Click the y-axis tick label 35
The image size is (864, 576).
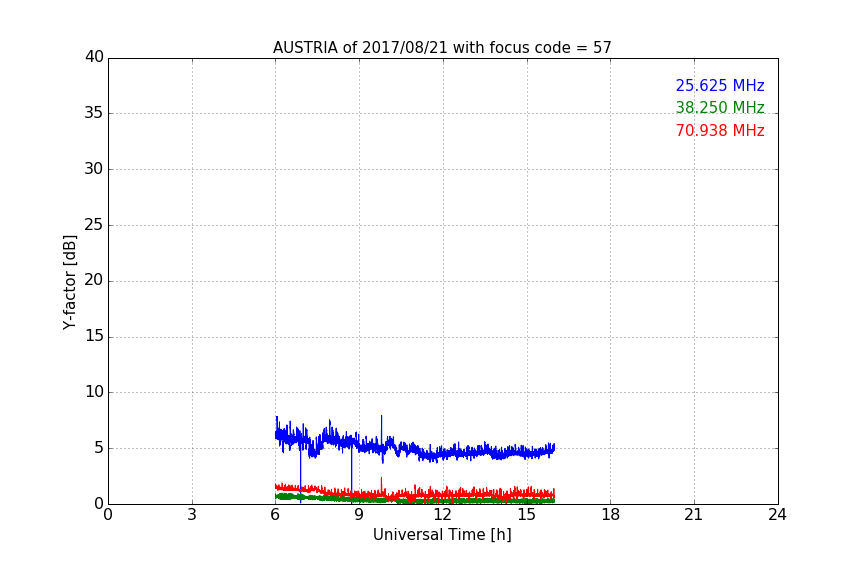tap(94, 113)
